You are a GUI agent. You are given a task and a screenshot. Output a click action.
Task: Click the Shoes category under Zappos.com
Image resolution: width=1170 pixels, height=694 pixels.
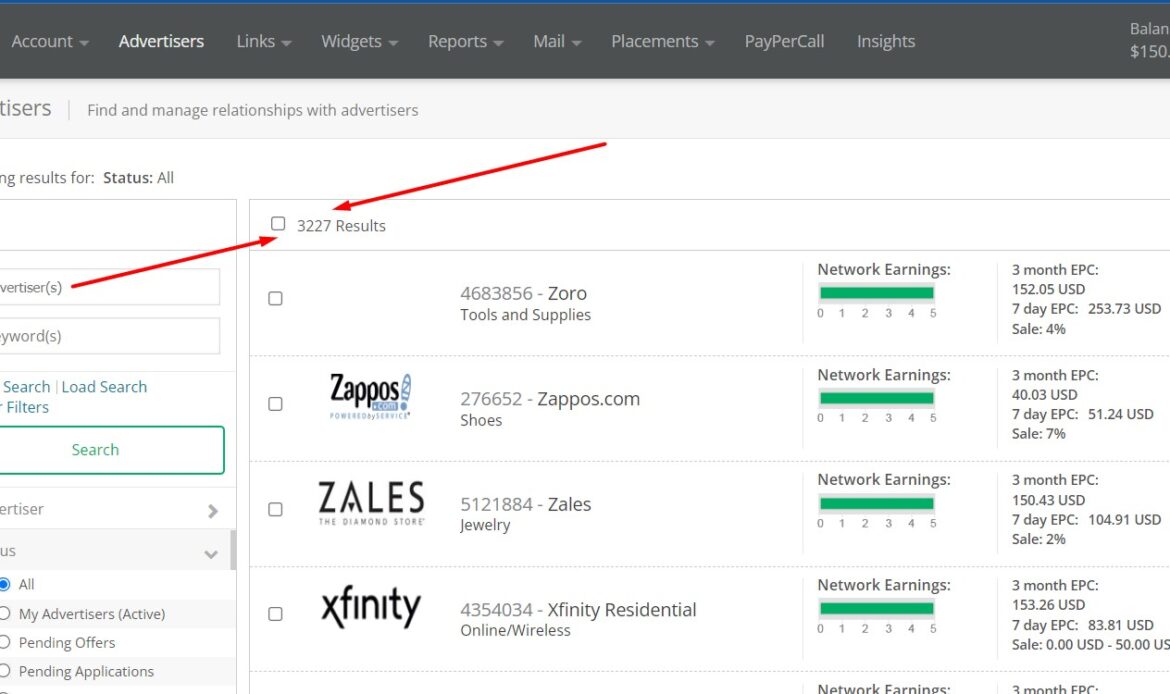pos(481,420)
